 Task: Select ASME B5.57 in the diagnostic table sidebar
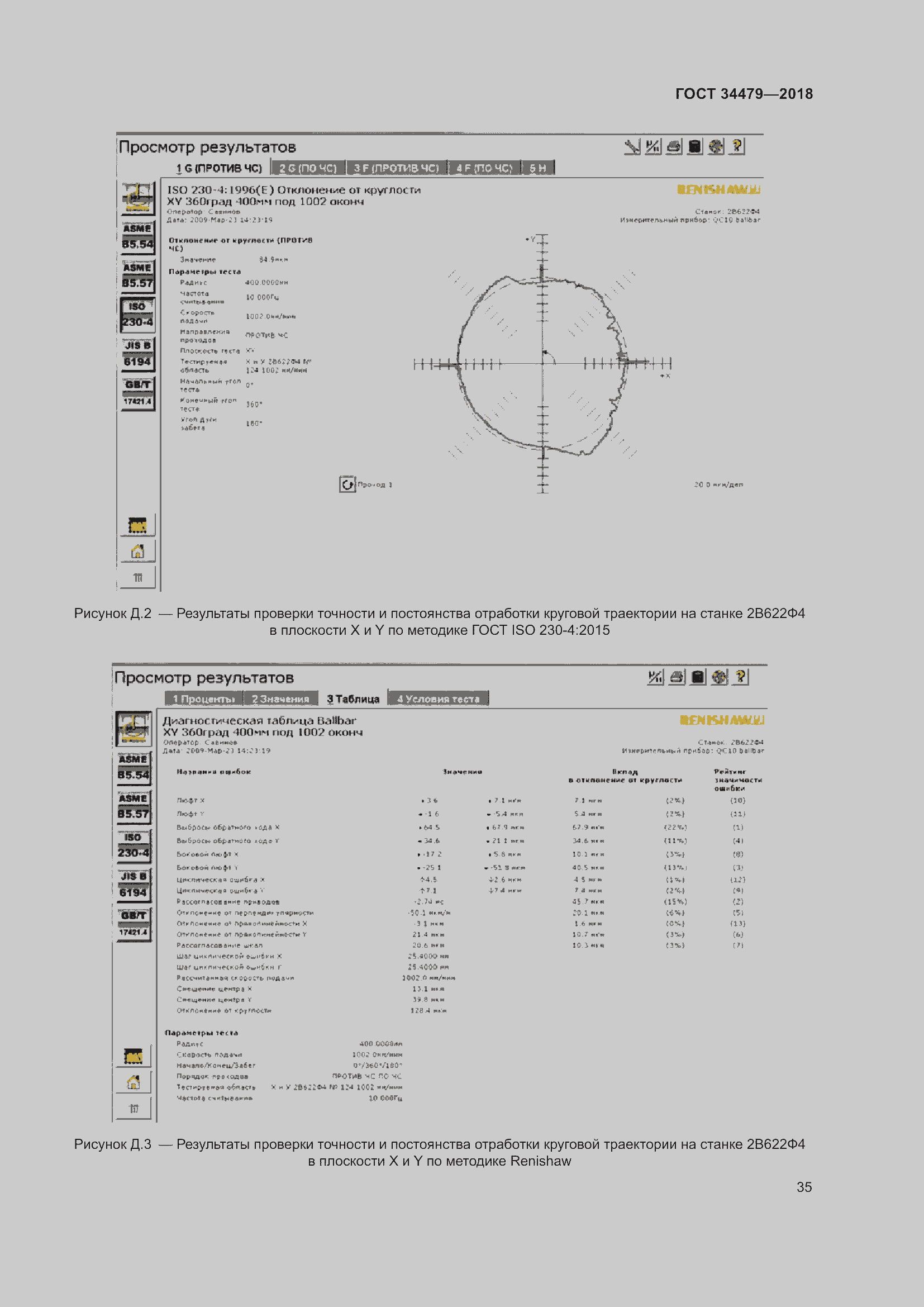133,807
